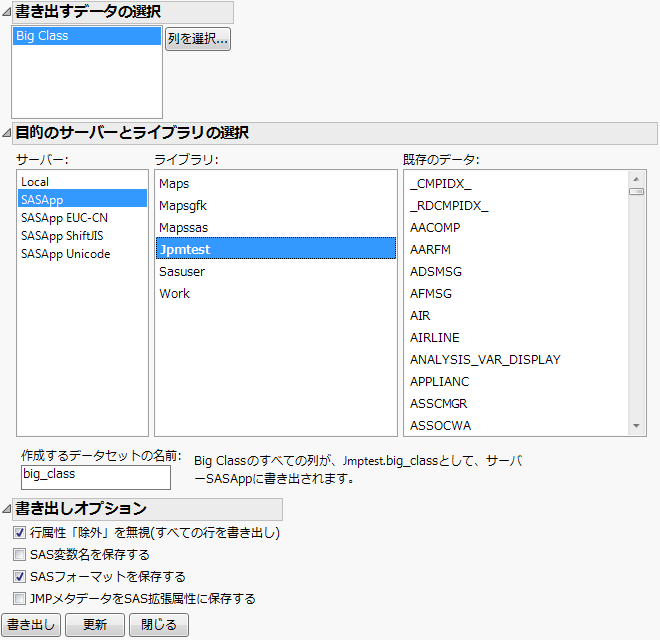Toggle 行属性「除外」を無視 checkbox
This screenshot has height=640, width=660.
coord(19,533)
